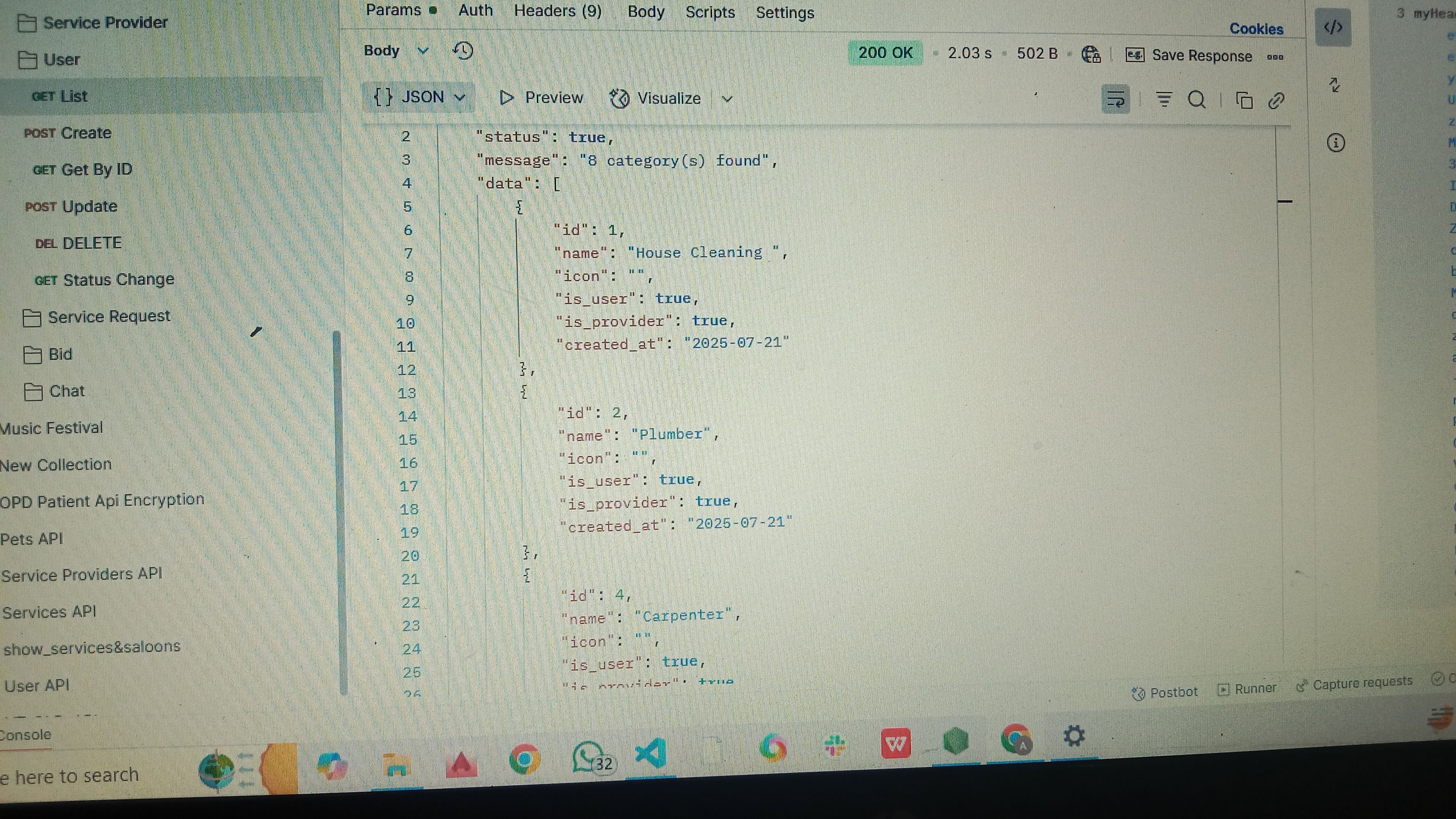Click the link icon in response toolbar
Viewport: 1456px width, 819px height.
point(1277,100)
